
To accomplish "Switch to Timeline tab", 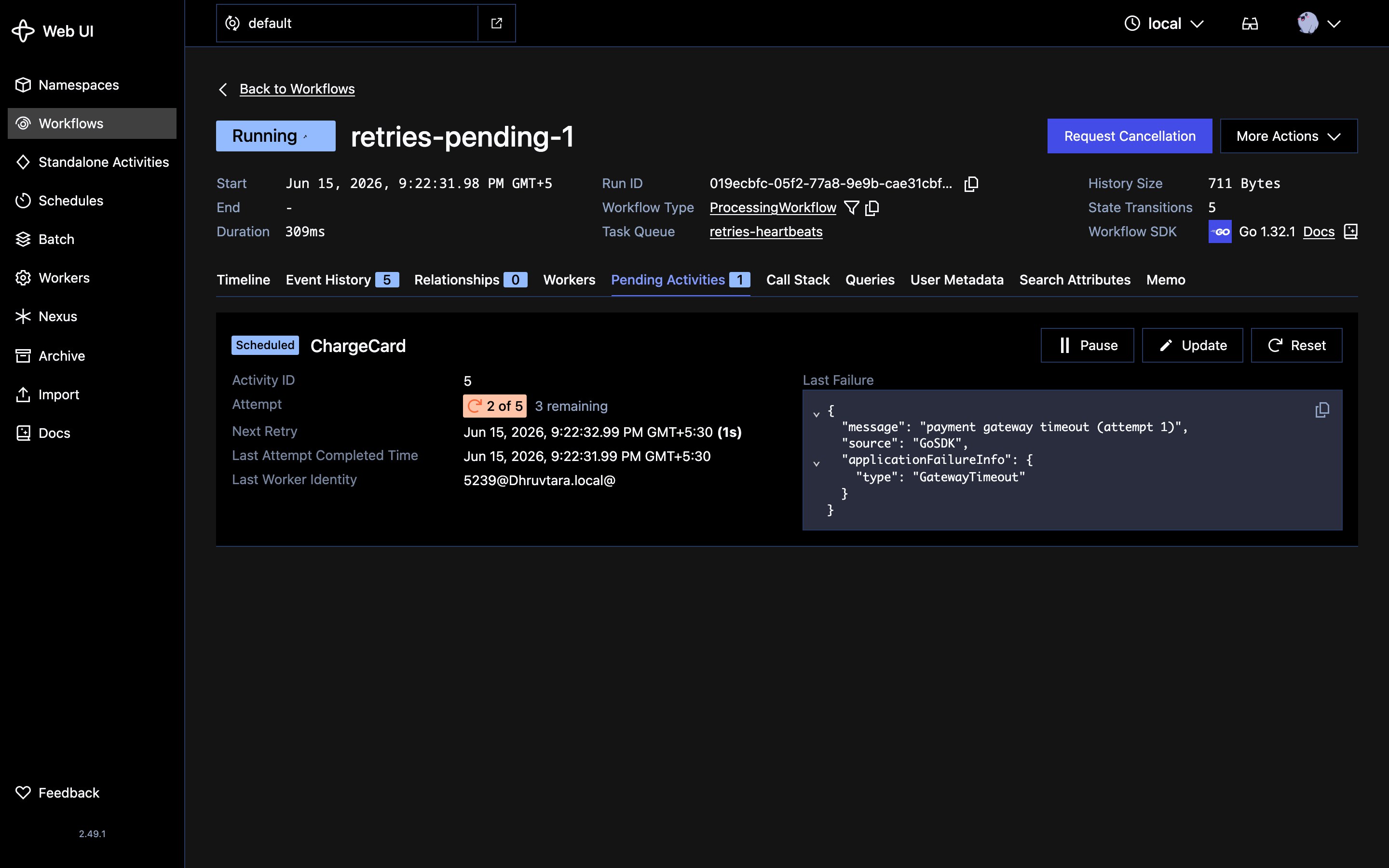I will click(244, 280).
